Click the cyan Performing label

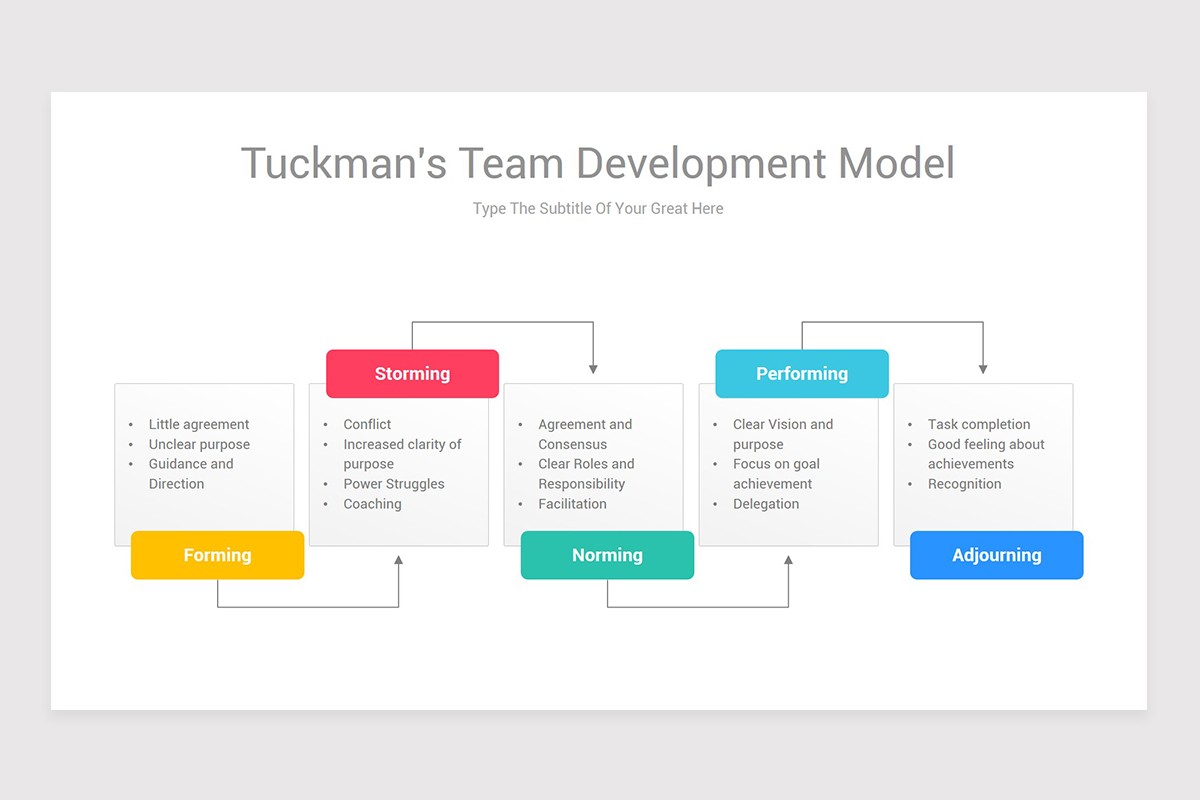point(802,373)
